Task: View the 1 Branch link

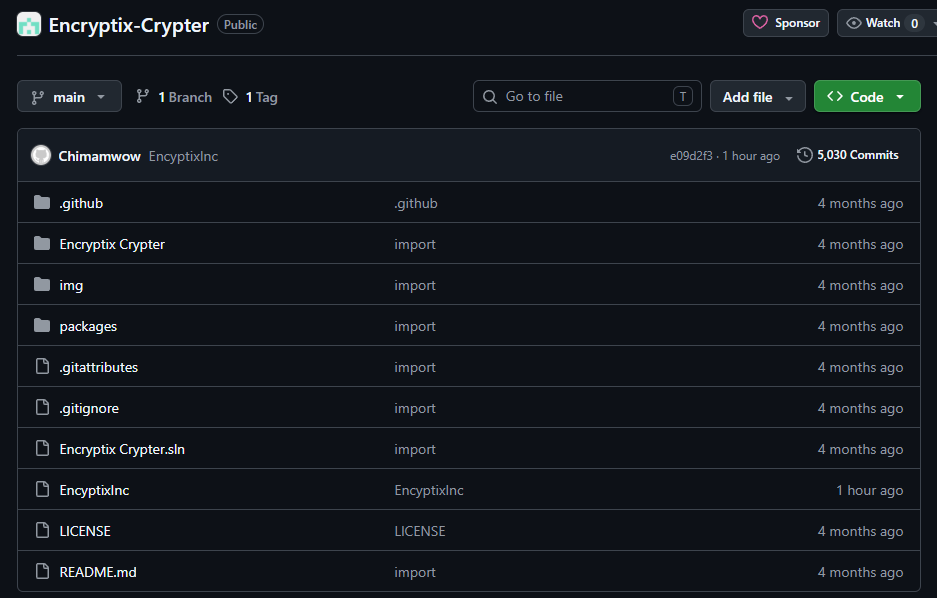Action: (174, 97)
